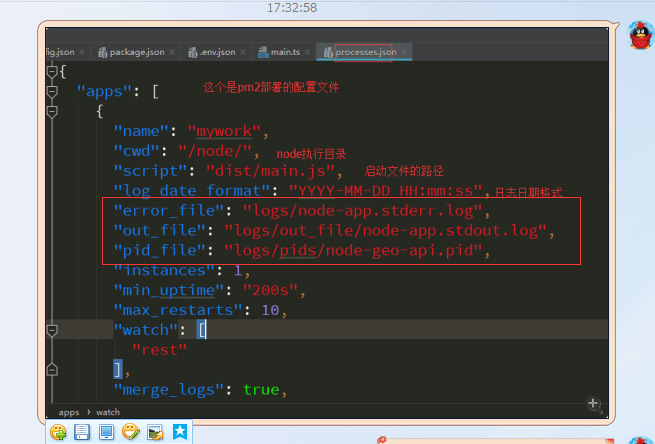The height and width of the screenshot is (444, 655).
Task: Click the blue screen capture icon
Action: tap(106, 432)
